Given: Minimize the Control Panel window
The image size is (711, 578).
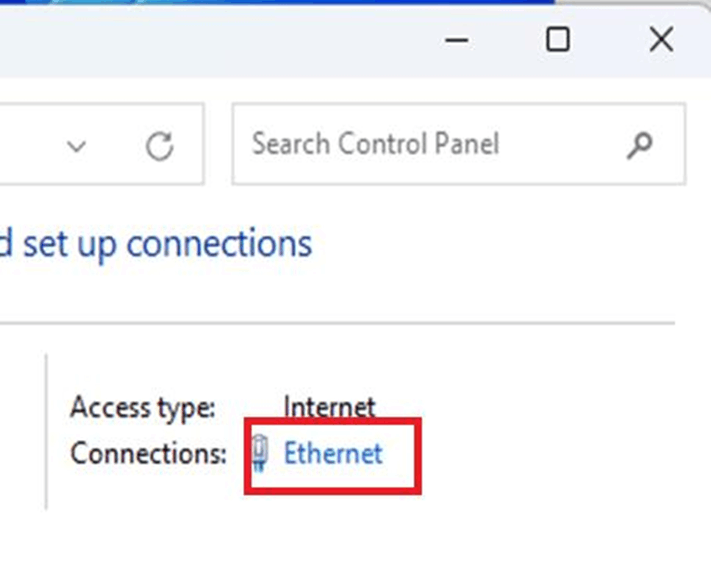Looking at the screenshot, I should point(457,40).
